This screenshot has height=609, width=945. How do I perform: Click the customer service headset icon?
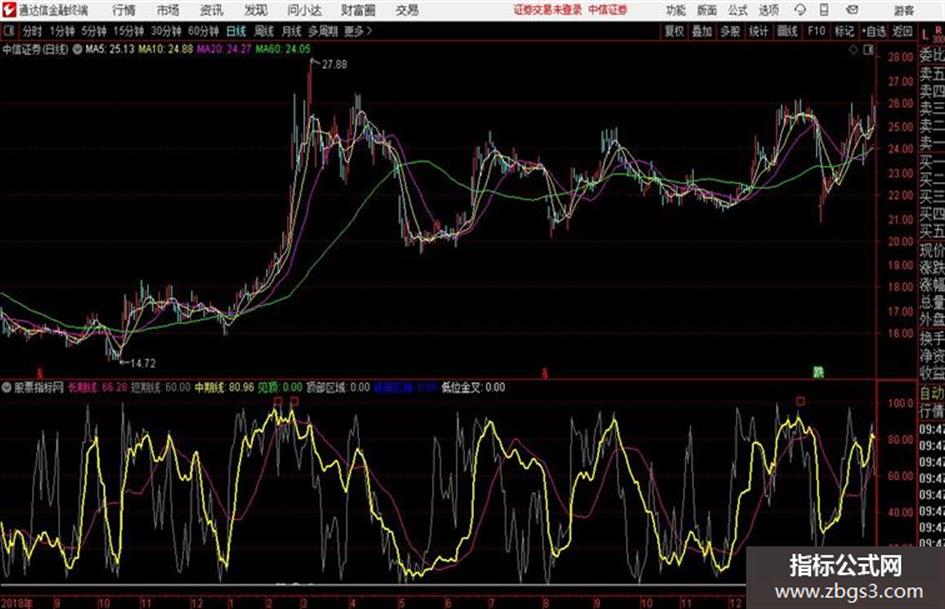(800, 10)
